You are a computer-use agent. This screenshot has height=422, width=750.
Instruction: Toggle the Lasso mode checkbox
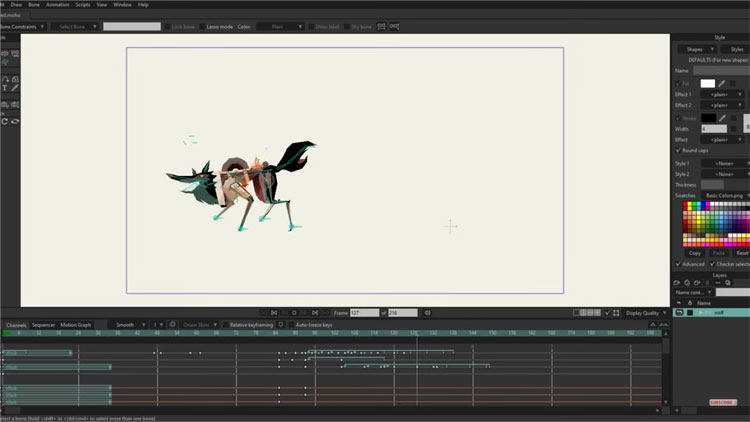202,27
